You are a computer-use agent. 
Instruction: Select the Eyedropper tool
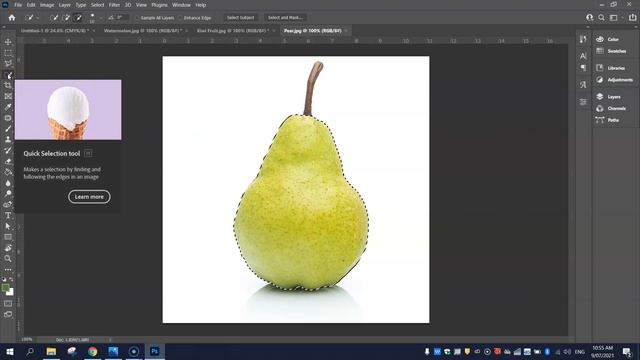click(x=8, y=107)
